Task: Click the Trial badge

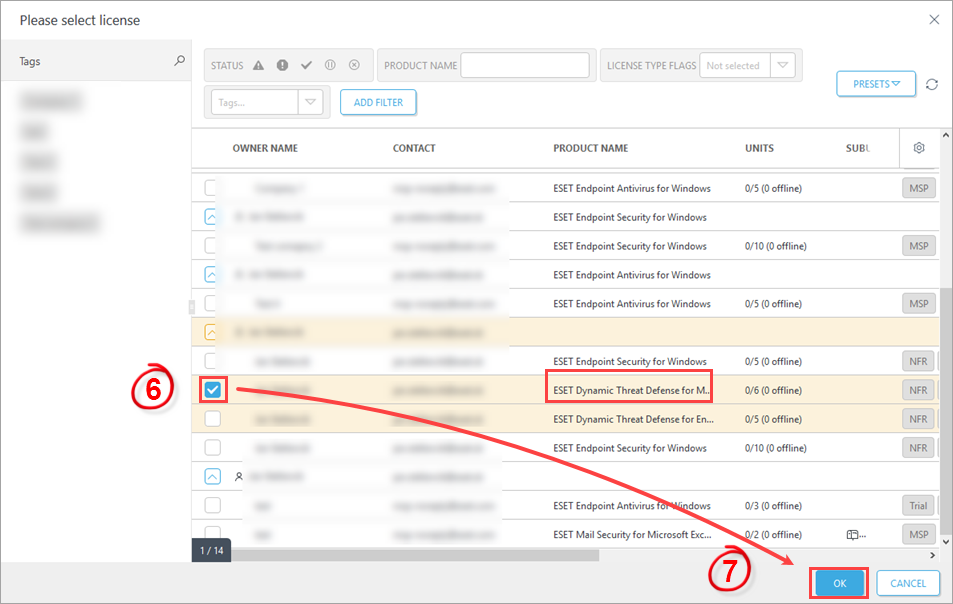Action: point(918,506)
